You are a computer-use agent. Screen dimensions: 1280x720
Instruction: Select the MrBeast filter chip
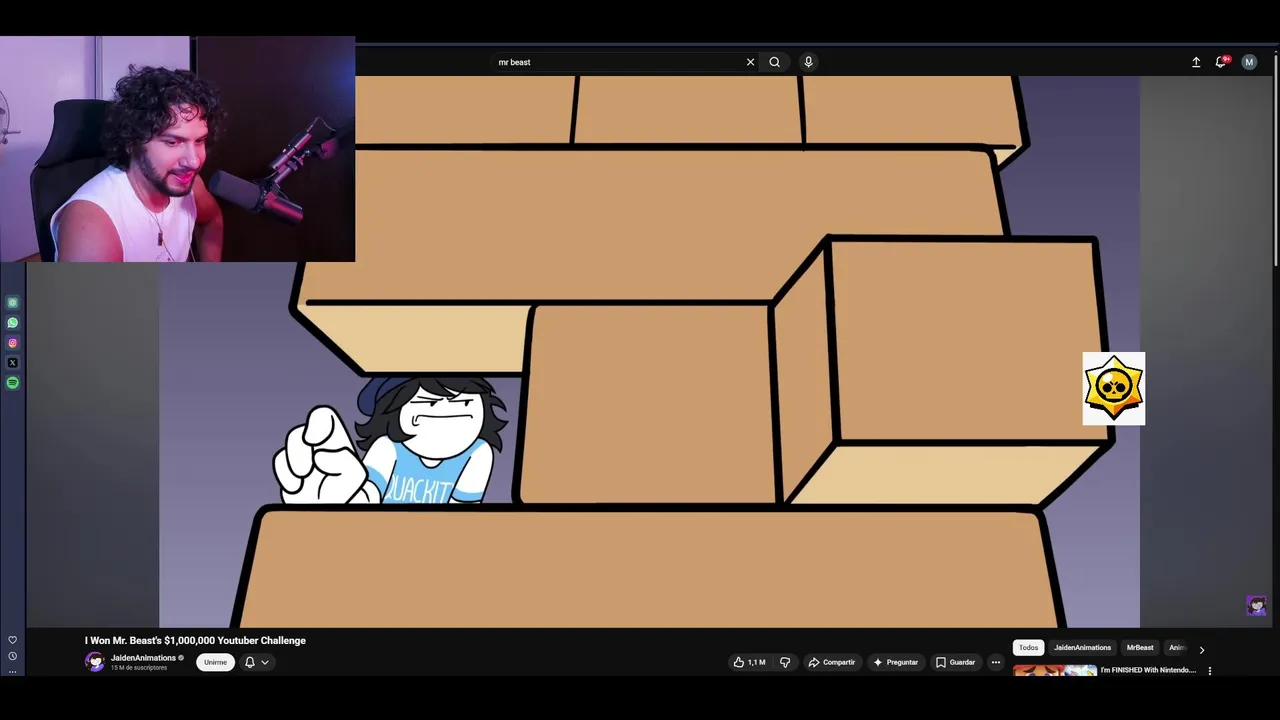pyautogui.click(x=1140, y=648)
